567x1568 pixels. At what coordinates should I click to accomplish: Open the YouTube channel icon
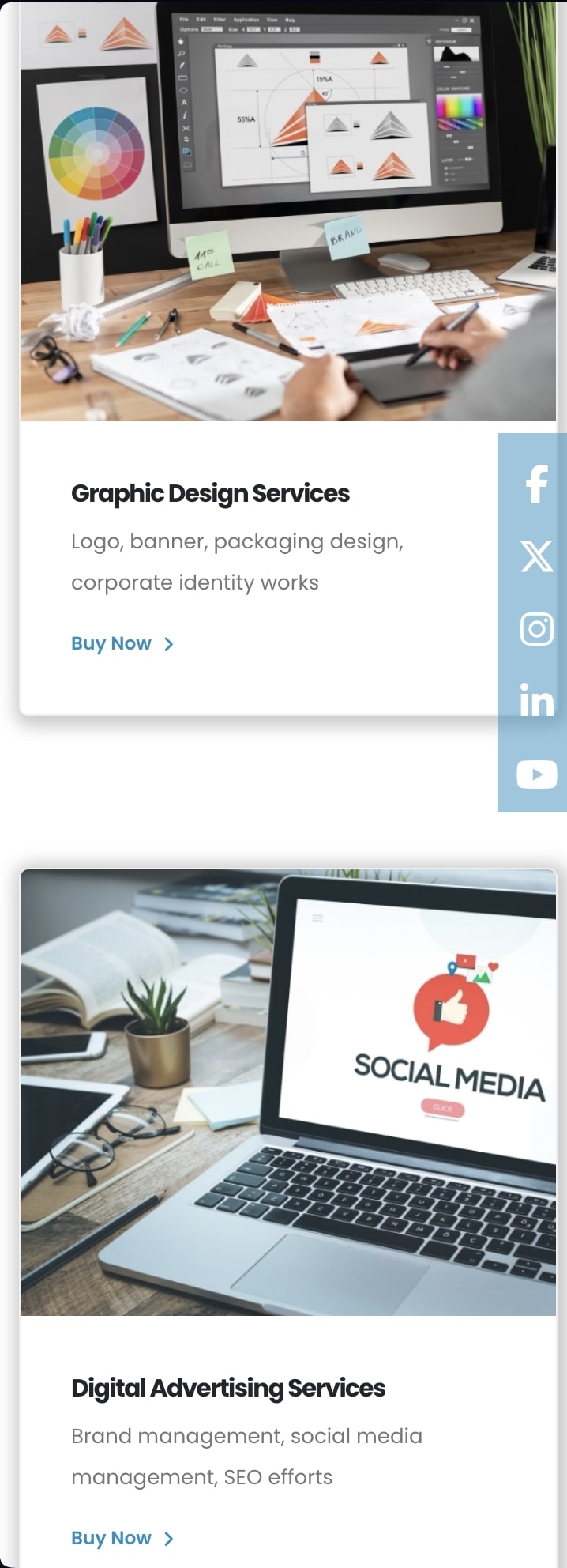point(537,775)
